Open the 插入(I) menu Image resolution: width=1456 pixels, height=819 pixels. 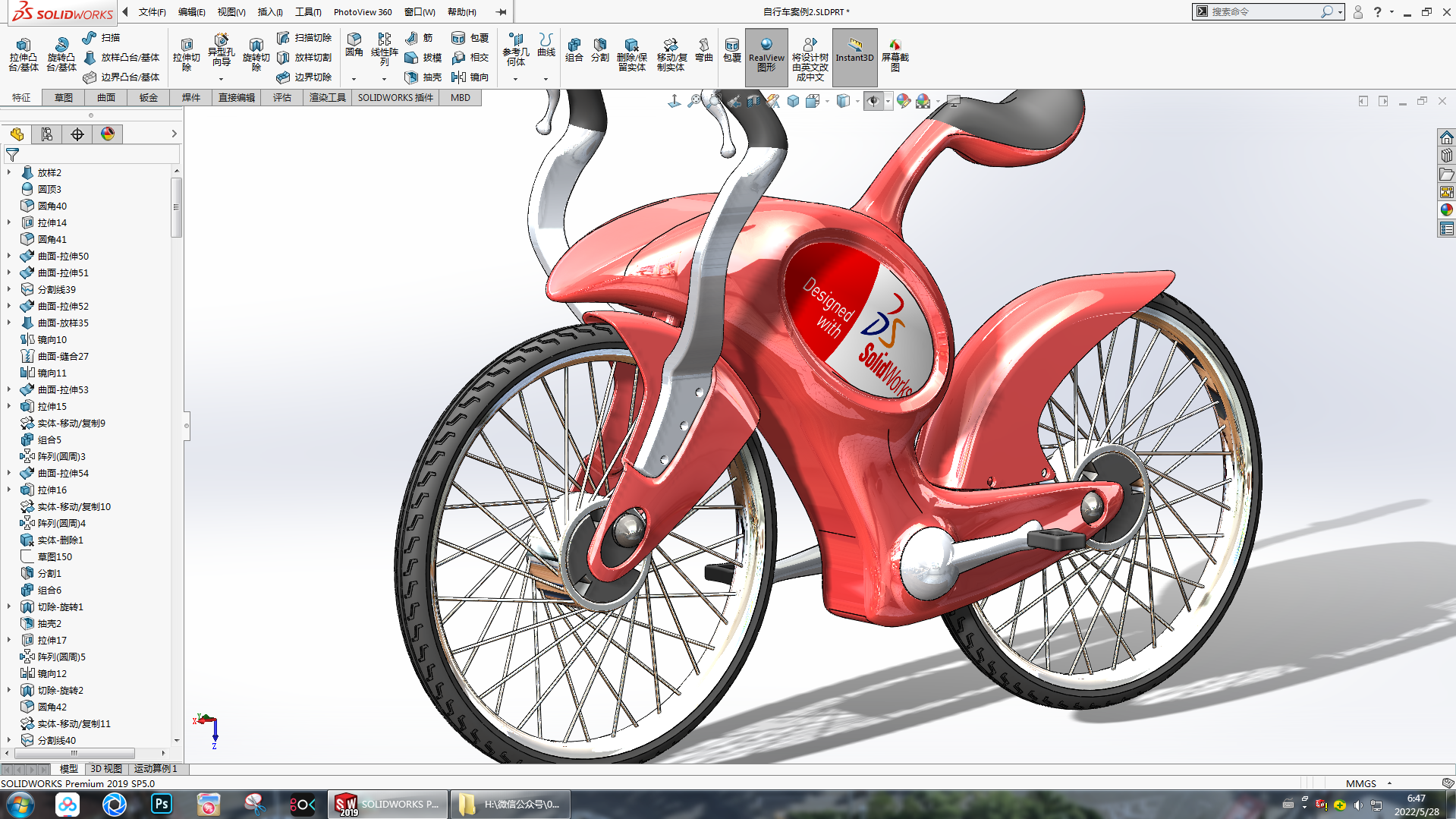coord(270,12)
